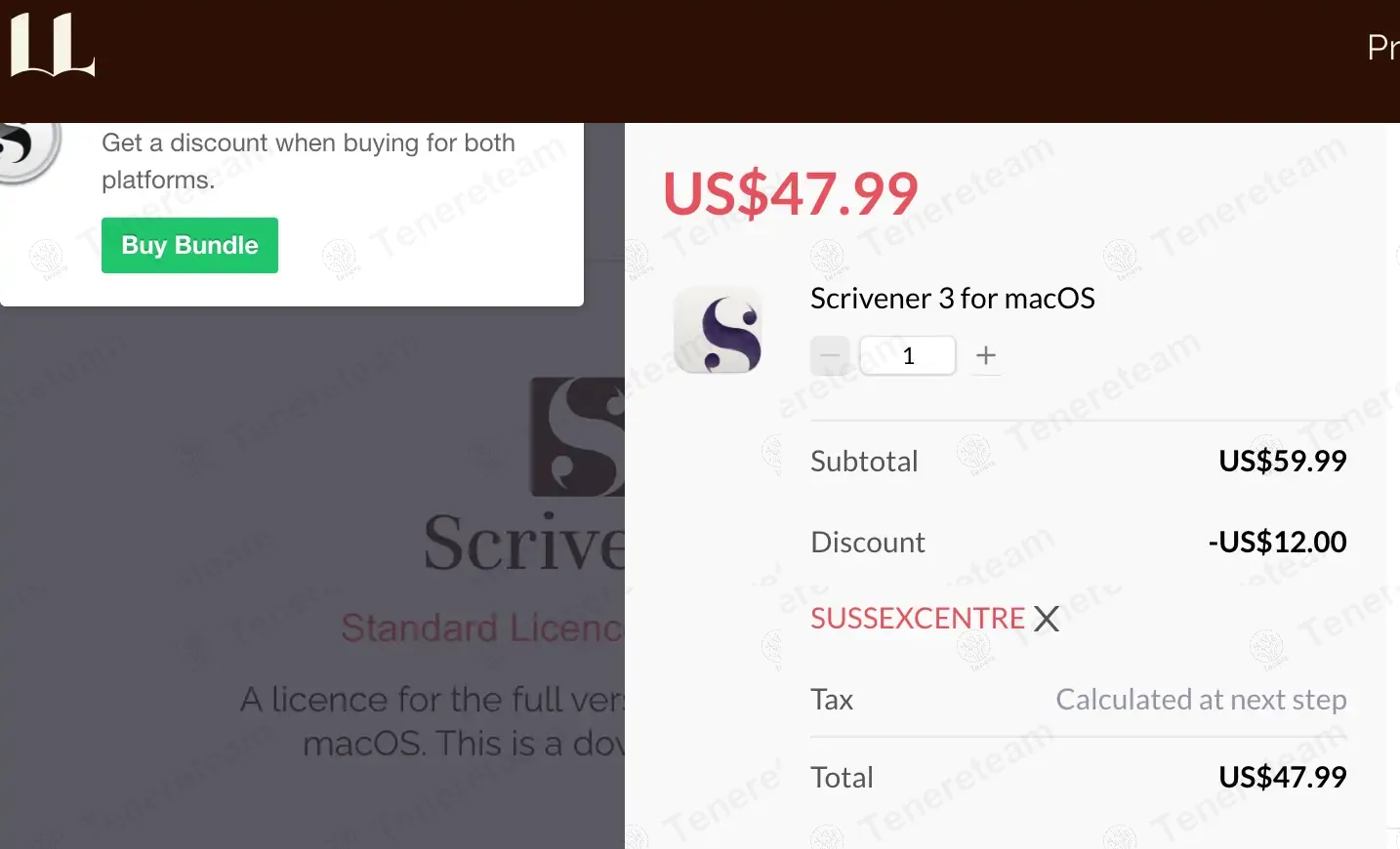Click the dimmed Scrivener S logo
The image size is (1400, 849).
(x=577, y=437)
